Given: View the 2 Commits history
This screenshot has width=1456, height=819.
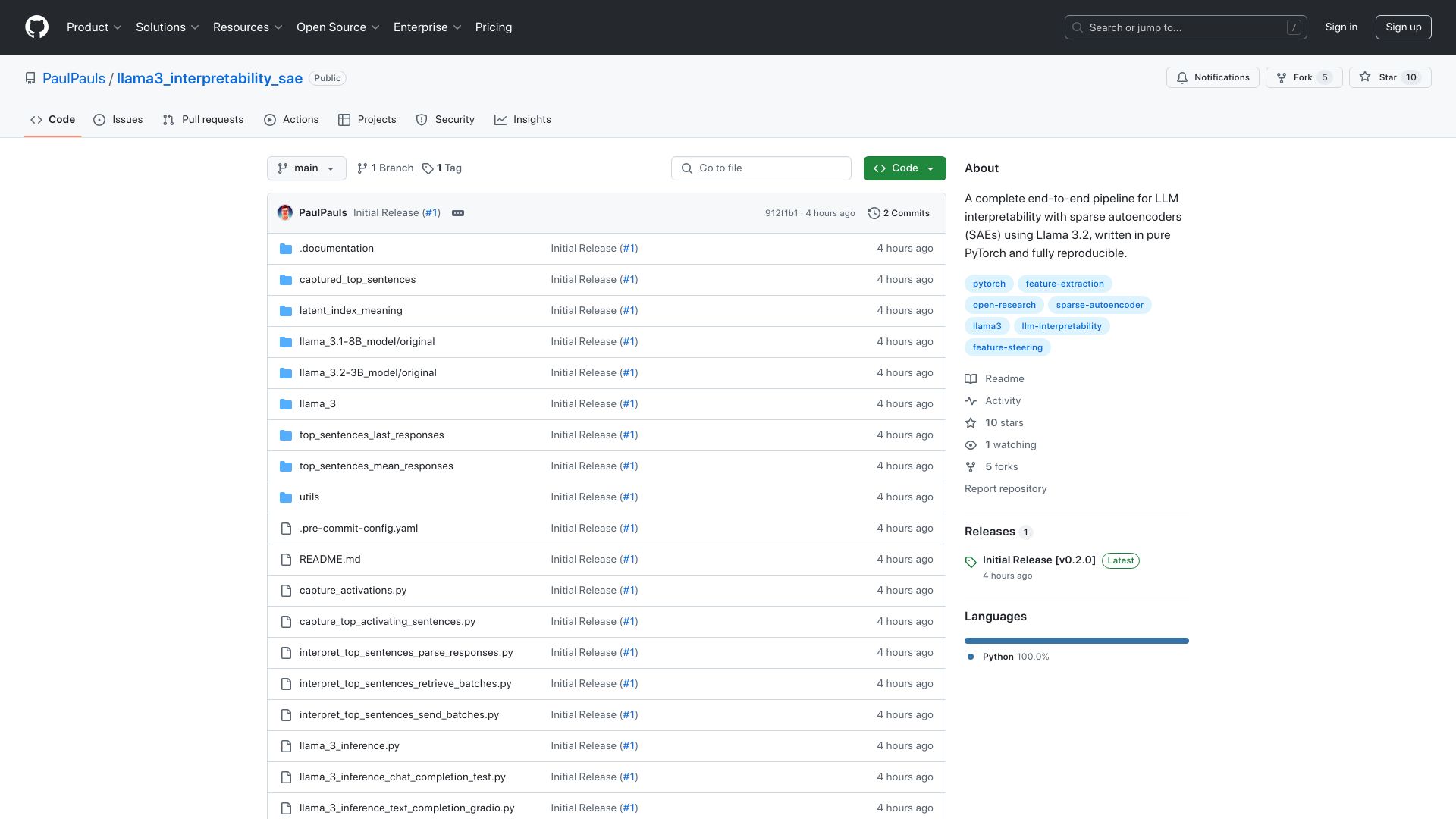Looking at the screenshot, I should (899, 213).
